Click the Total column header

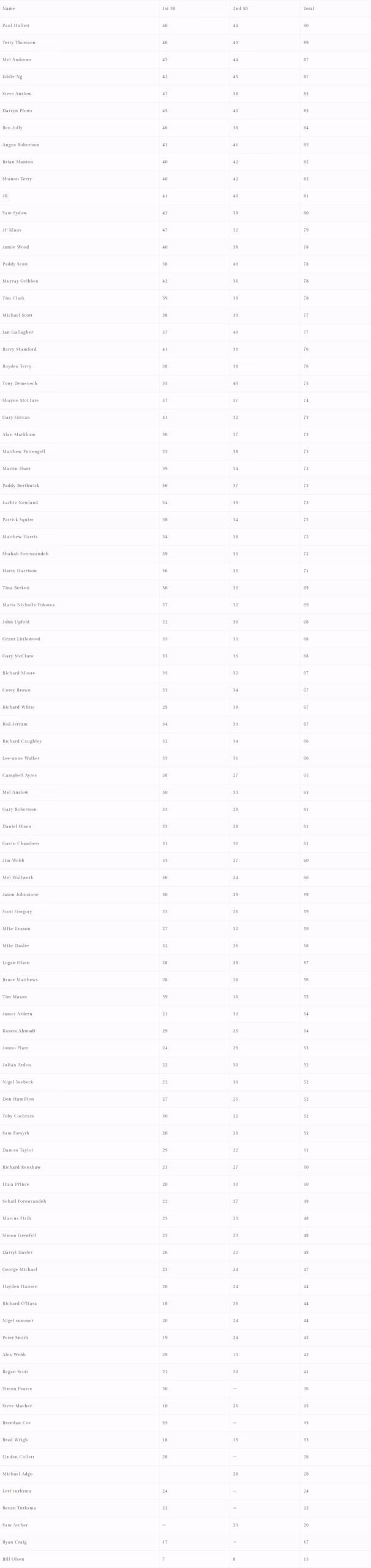pyautogui.click(x=309, y=9)
